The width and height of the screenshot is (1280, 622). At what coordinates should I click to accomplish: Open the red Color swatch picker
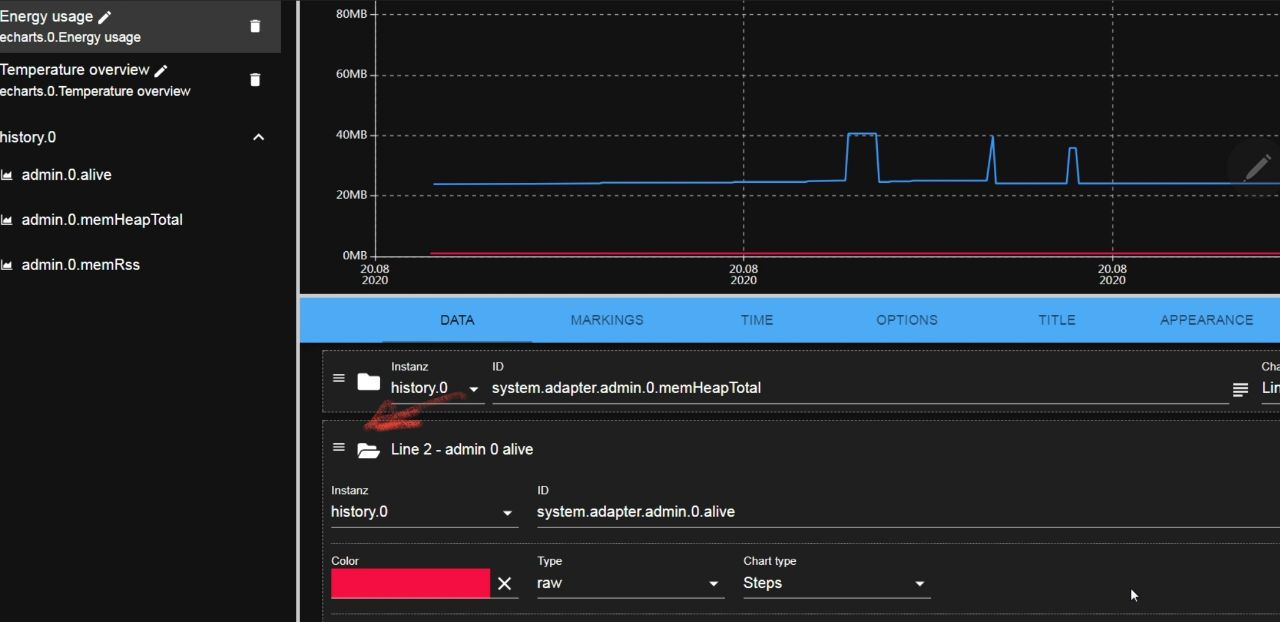click(x=411, y=584)
